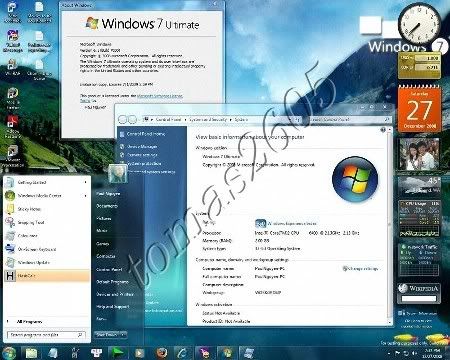Open Default Programs from Start menu

click(x=112, y=282)
